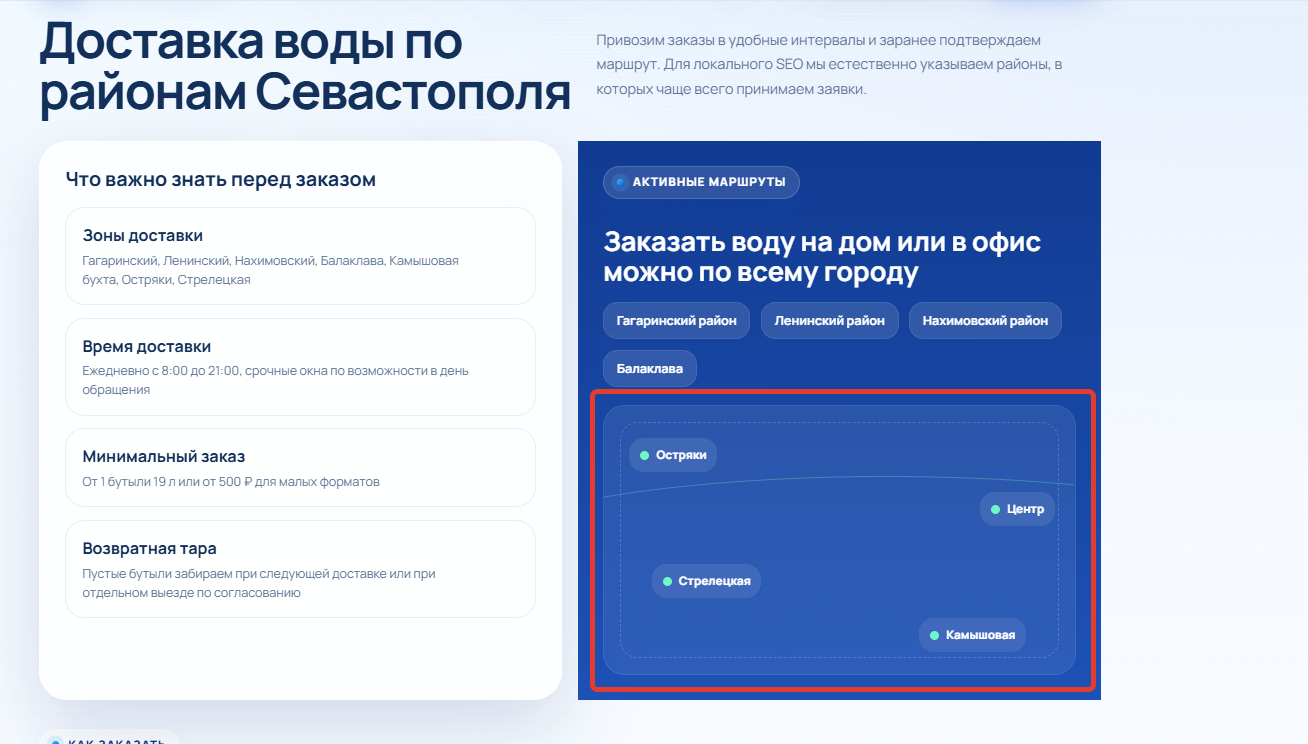Select the Камышовая map marker
1308x744 pixels.
coord(972,635)
